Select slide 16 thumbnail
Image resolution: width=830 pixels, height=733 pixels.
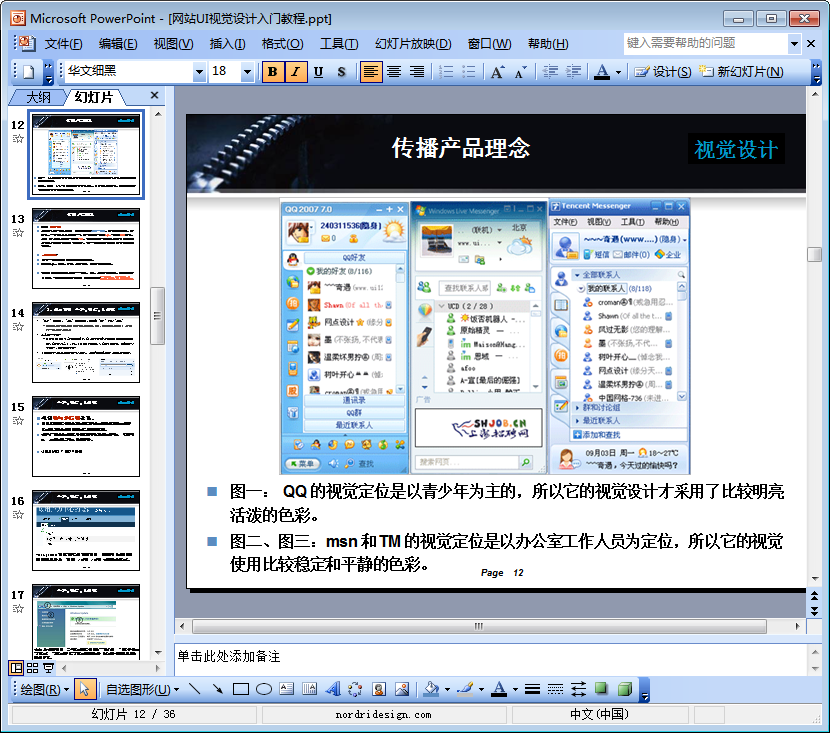[x=86, y=530]
